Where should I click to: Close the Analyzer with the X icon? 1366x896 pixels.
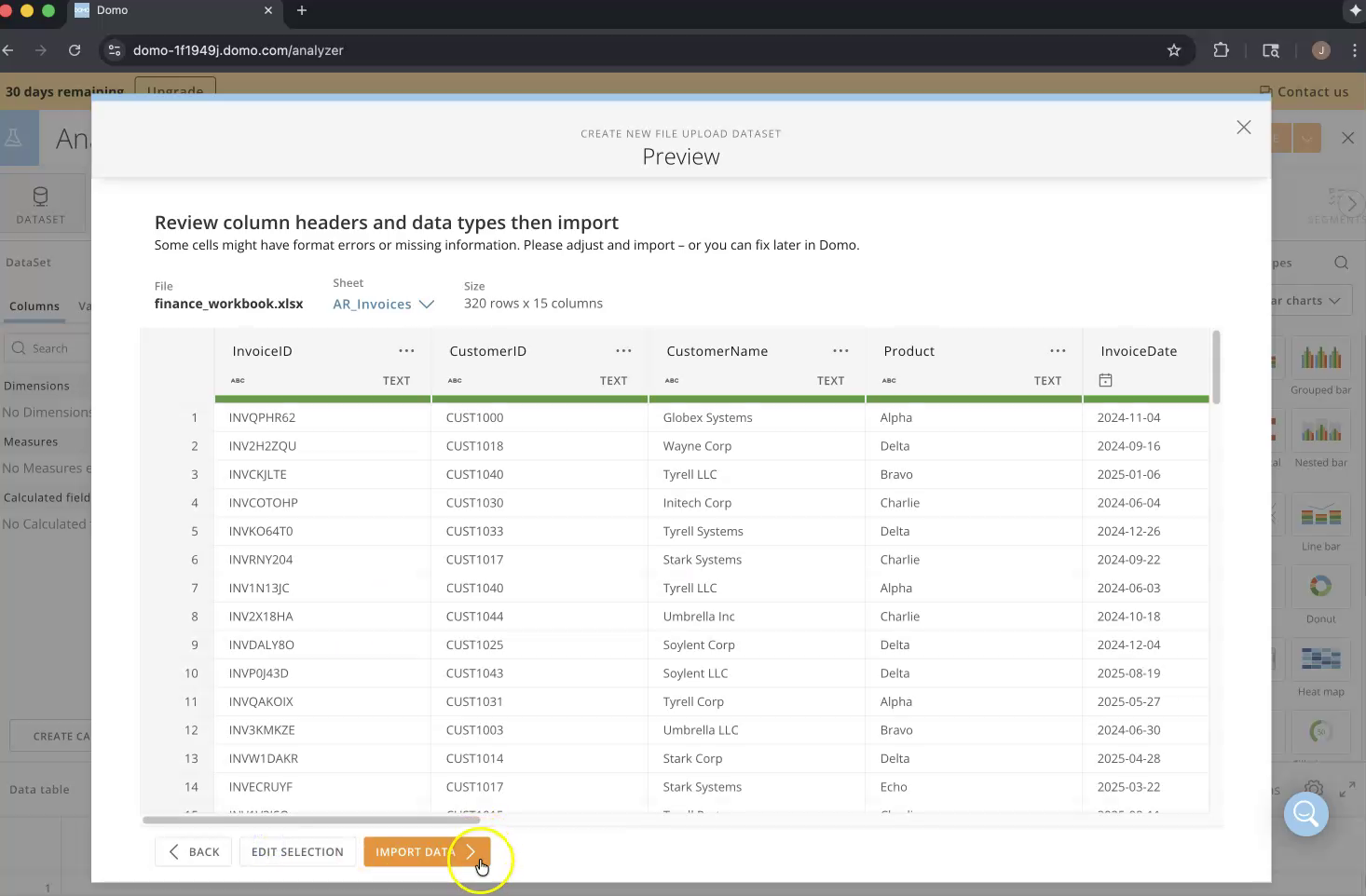coord(1347,138)
